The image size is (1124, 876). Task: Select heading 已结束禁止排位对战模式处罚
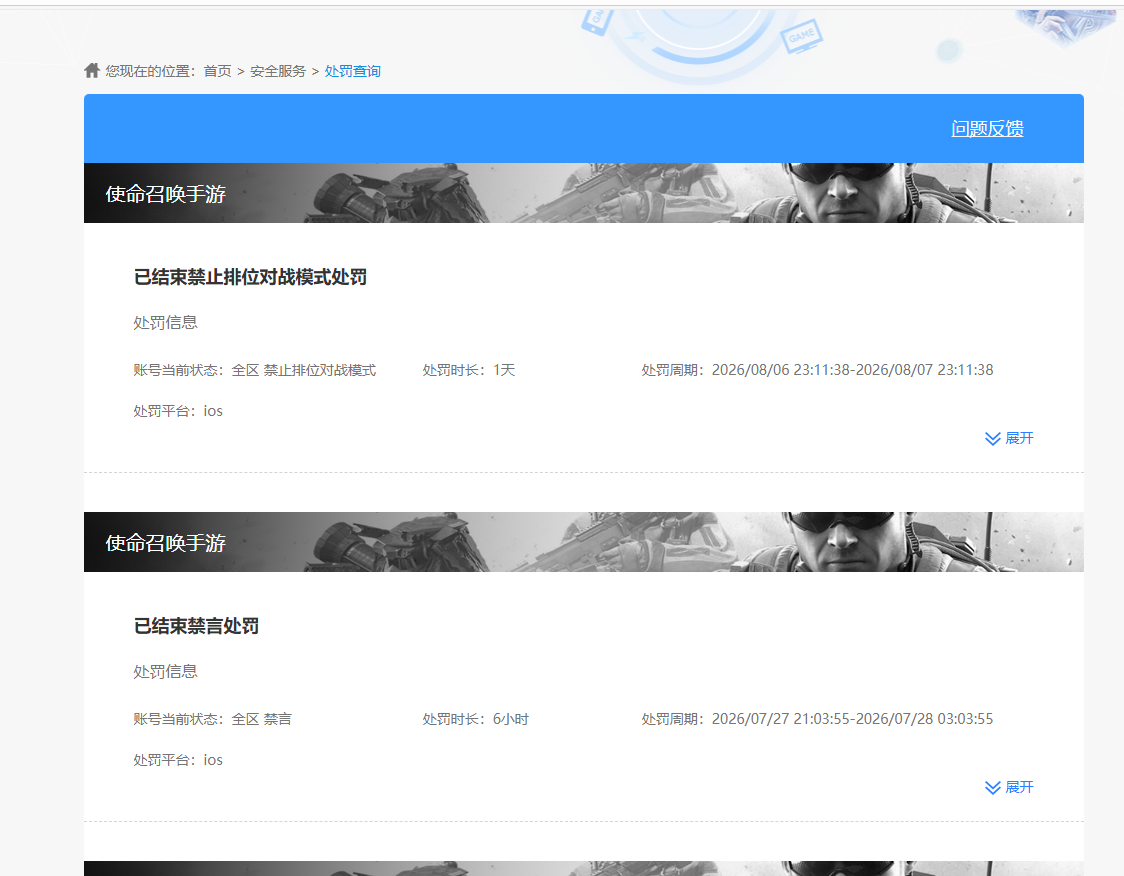tap(250, 277)
